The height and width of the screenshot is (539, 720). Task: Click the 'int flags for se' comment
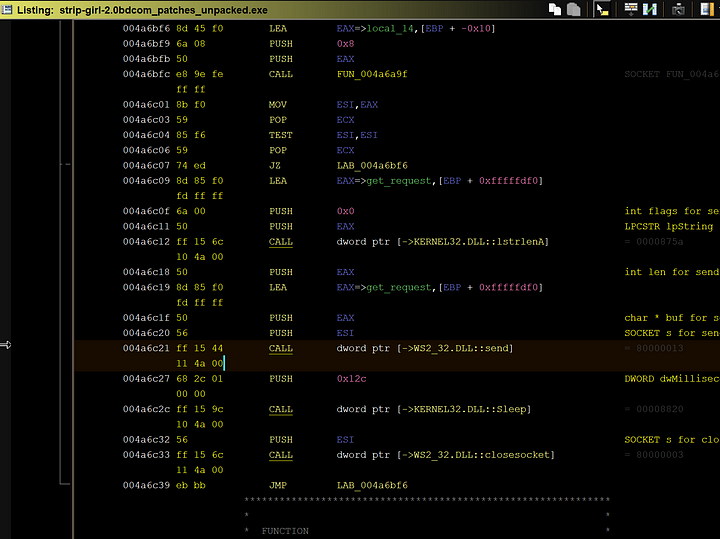pyautogui.click(x=672, y=211)
